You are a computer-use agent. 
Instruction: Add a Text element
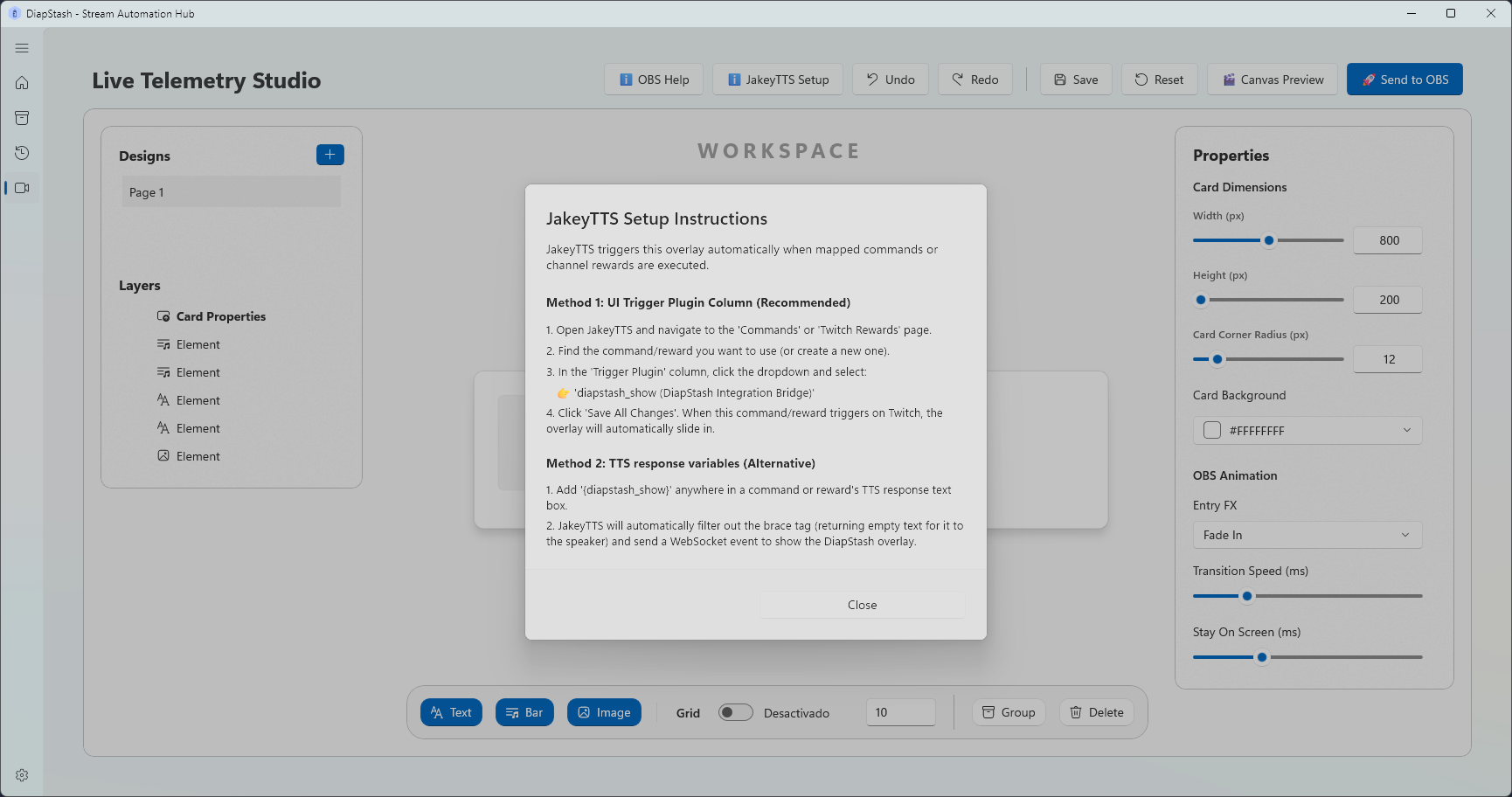(x=451, y=712)
